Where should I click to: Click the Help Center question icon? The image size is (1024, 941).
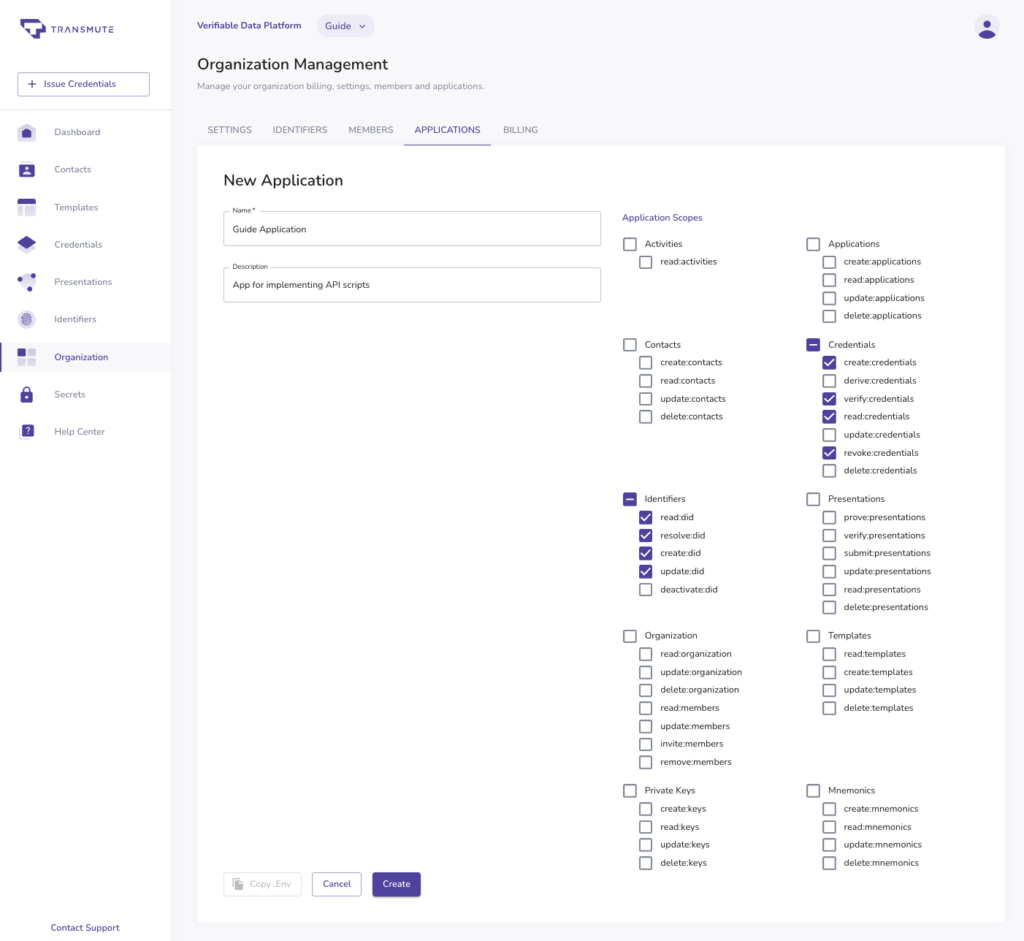coord(27,431)
